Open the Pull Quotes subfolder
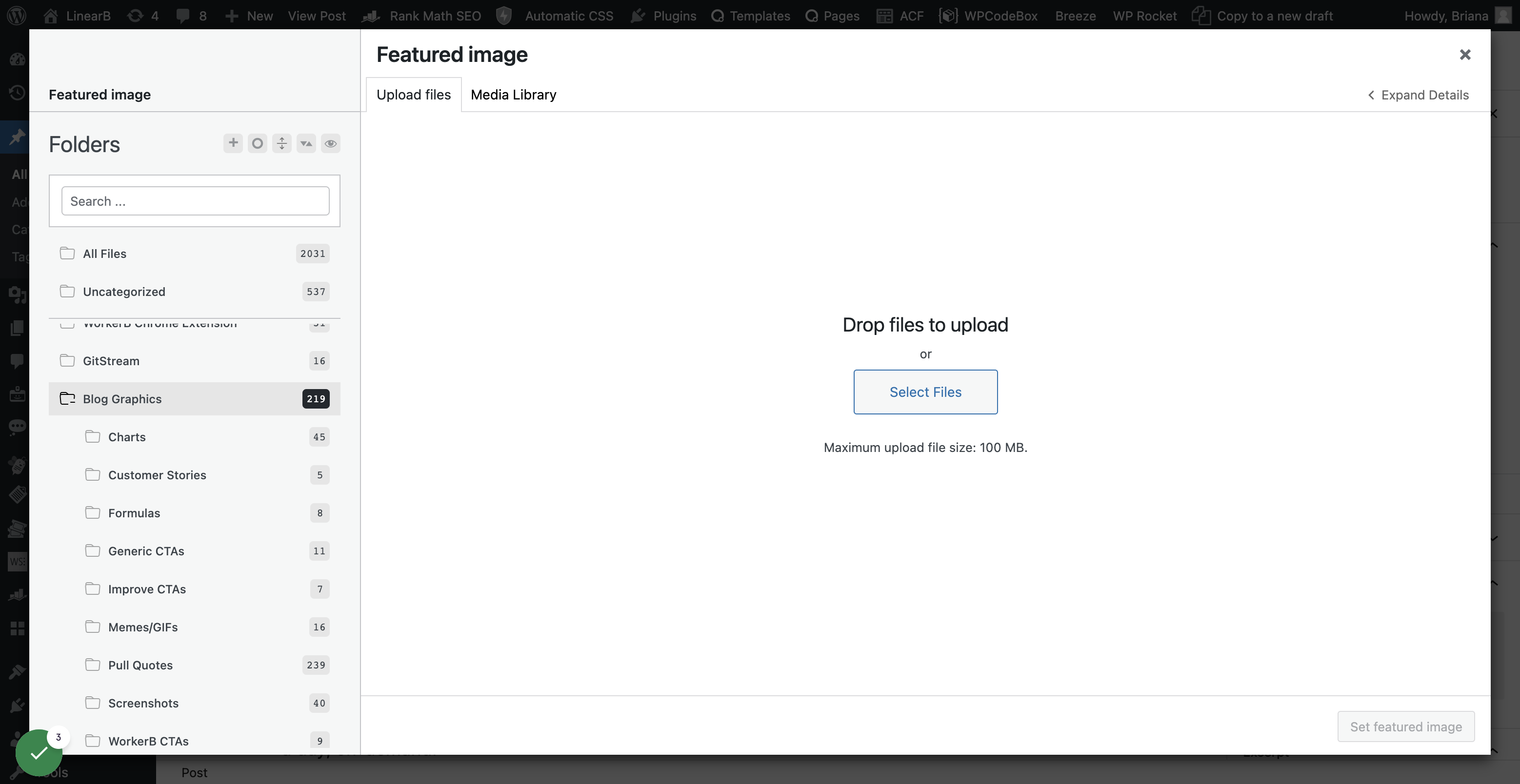 206,665
